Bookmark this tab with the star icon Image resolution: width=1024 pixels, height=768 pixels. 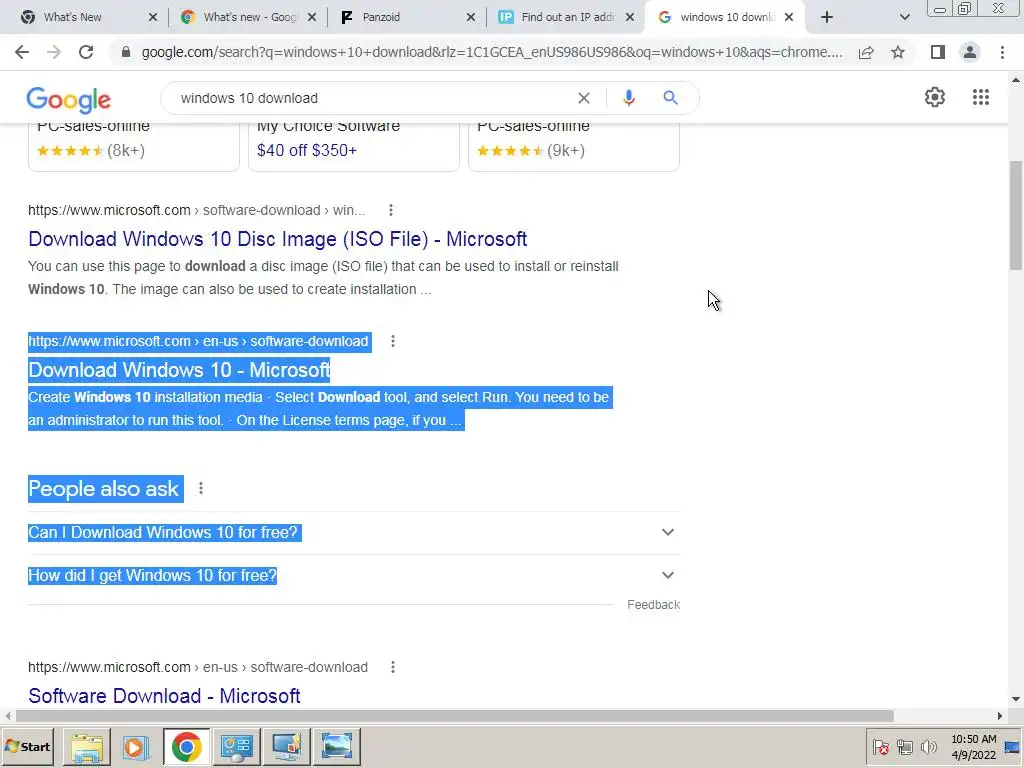(x=898, y=52)
